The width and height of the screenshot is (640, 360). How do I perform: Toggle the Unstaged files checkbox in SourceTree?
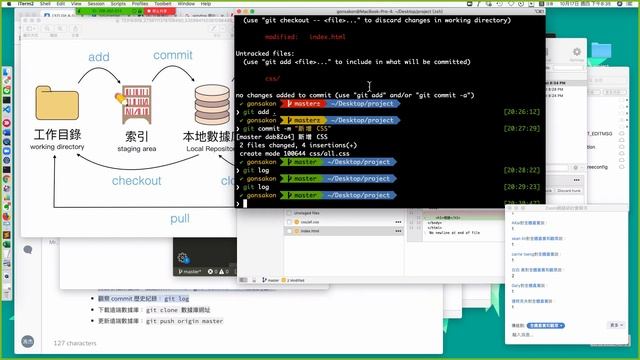point(289,213)
